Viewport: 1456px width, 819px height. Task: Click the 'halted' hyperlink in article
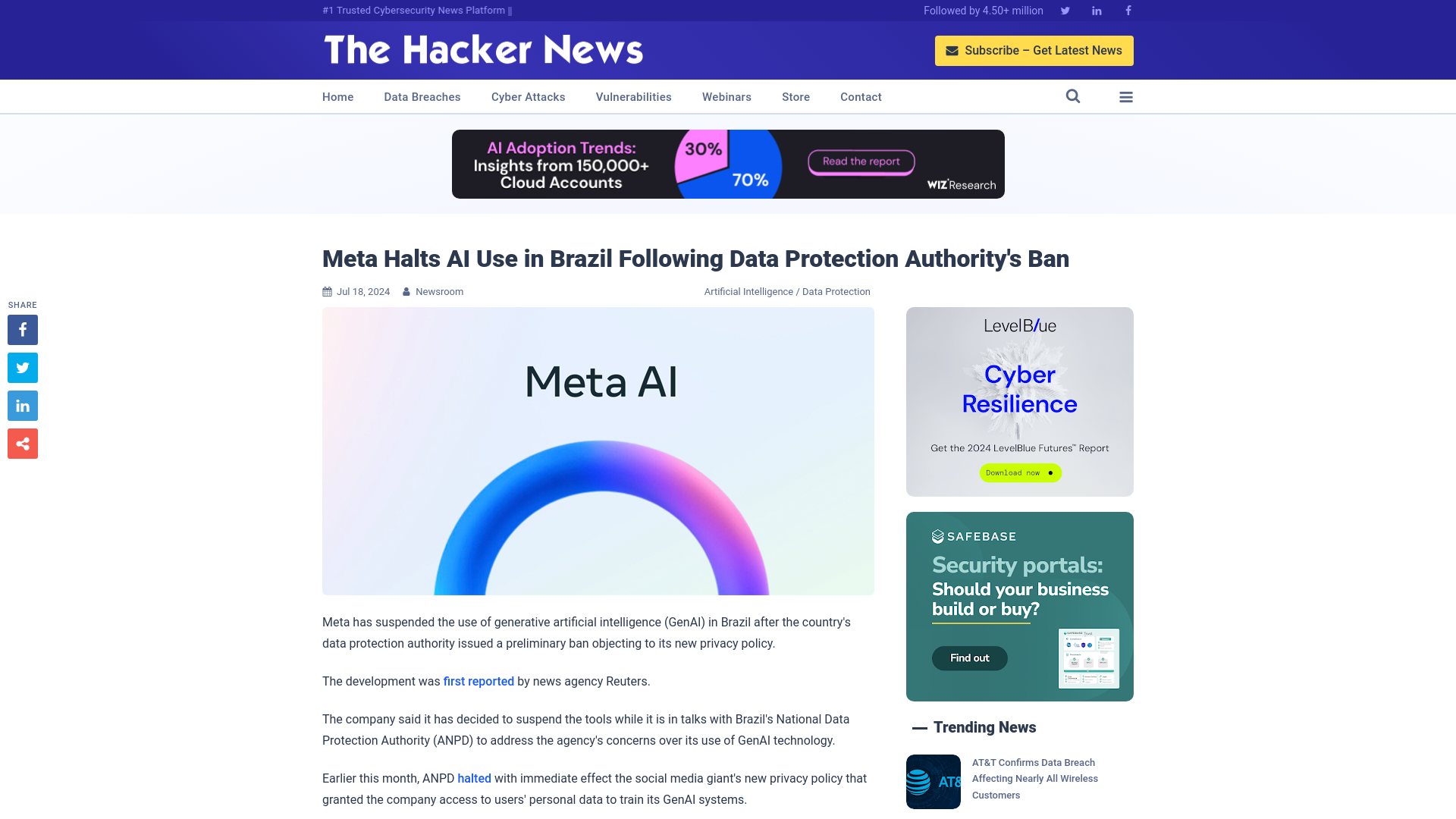point(474,778)
